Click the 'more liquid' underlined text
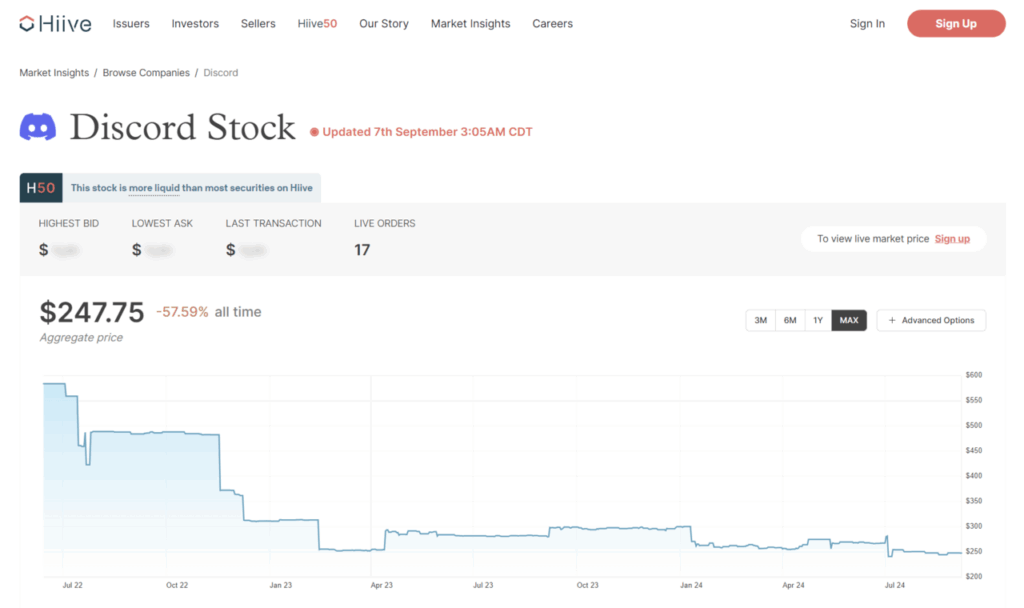Screen dimensions: 1024x608 (x=154, y=188)
